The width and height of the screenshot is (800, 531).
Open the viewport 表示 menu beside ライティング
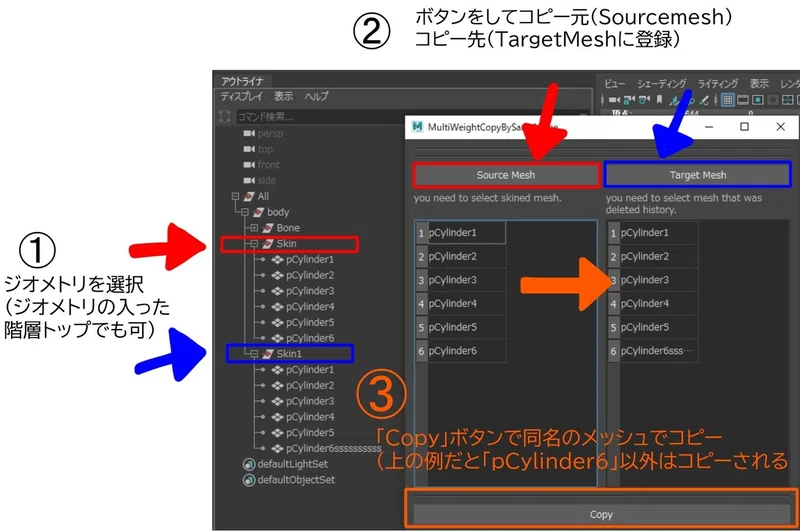click(759, 84)
